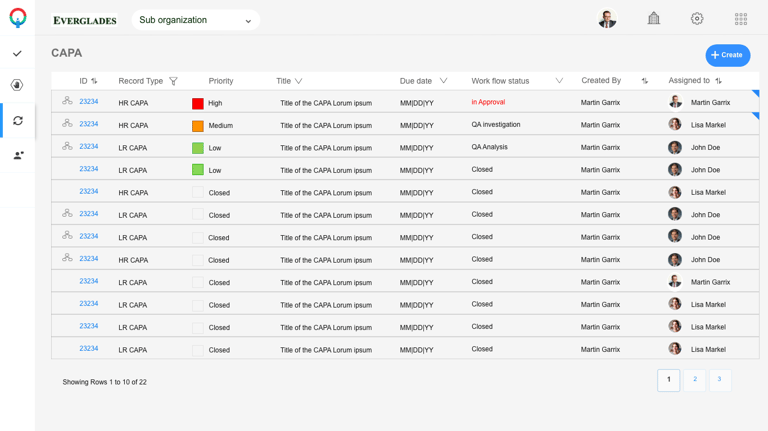Image resolution: width=768 pixels, height=431 pixels.
Task: Open the checkmark tasks sidebar icon
Action: click(17, 53)
